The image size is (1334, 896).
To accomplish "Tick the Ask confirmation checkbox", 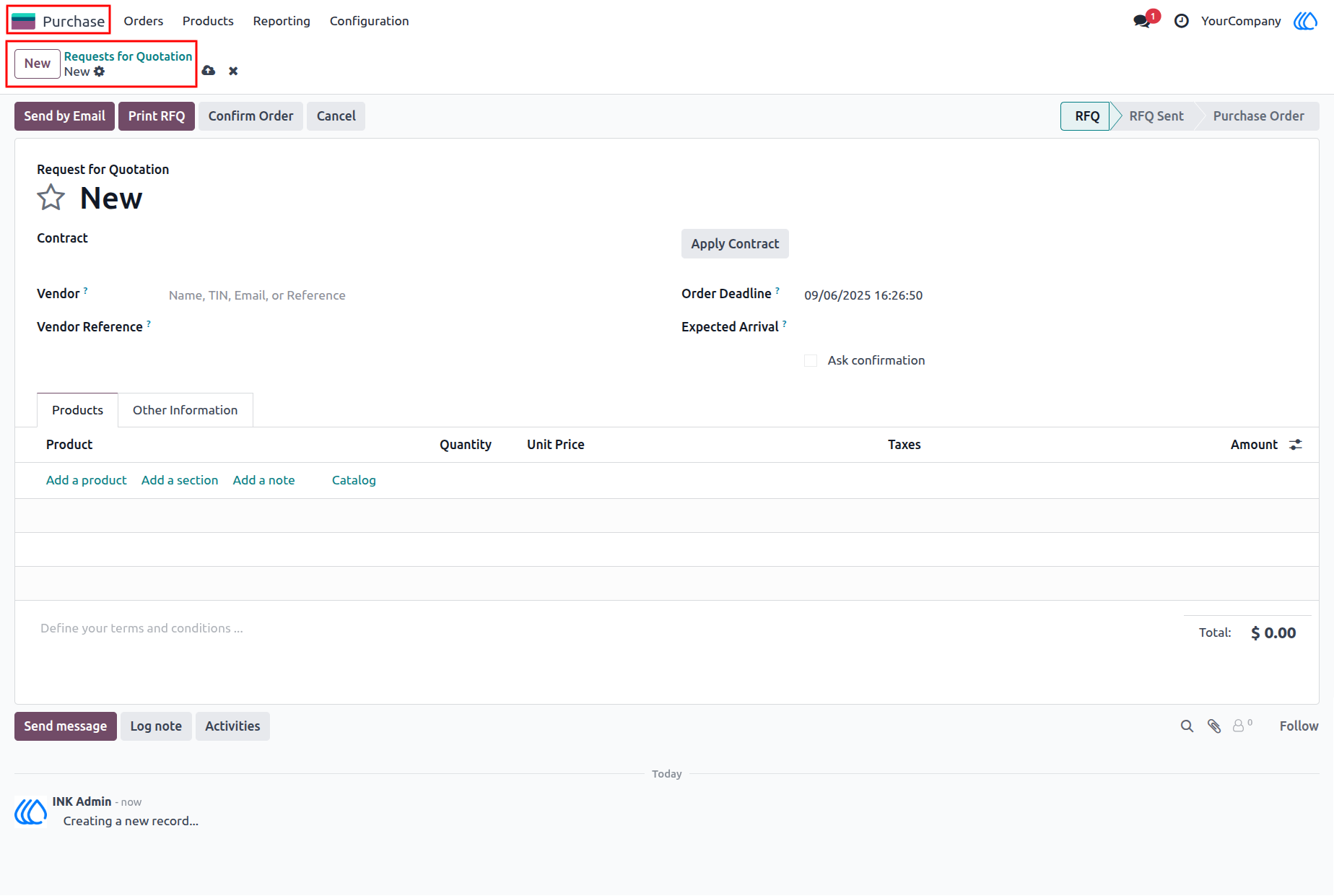I will [x=811, y=360].
